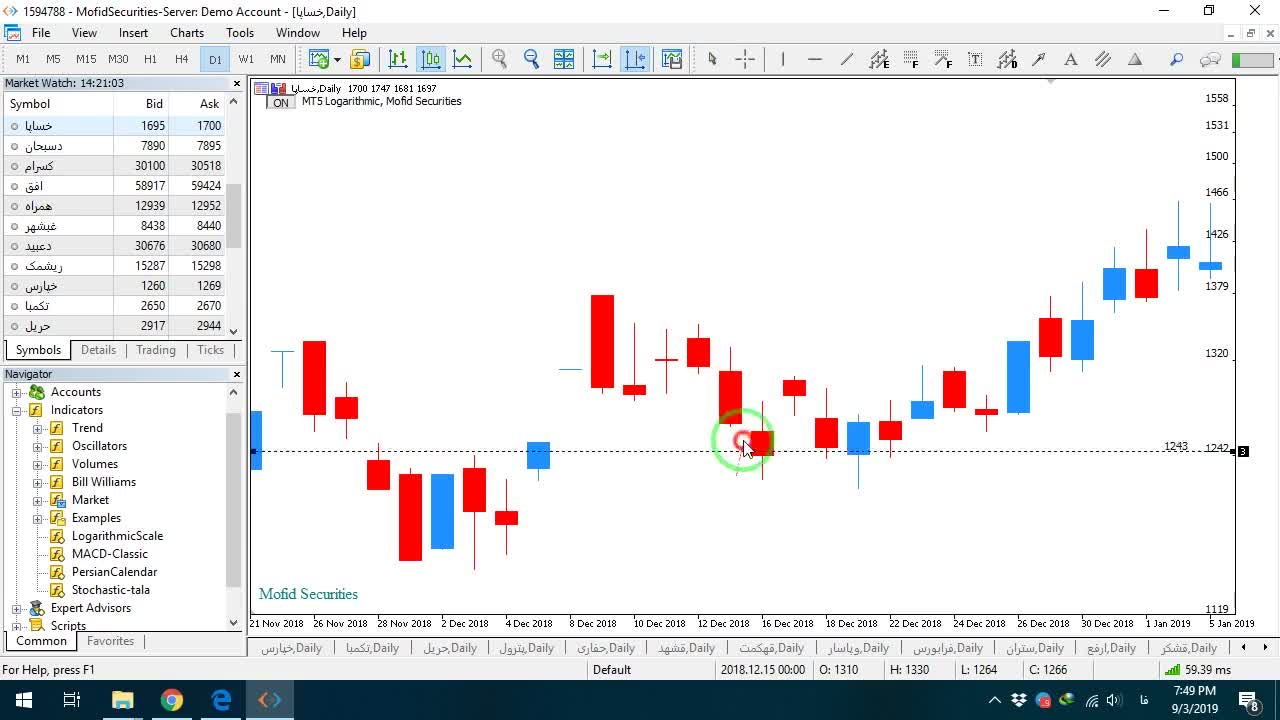Select the H4 timeframe button
Screen dimensions: 1280x720
tap(182, 59)
